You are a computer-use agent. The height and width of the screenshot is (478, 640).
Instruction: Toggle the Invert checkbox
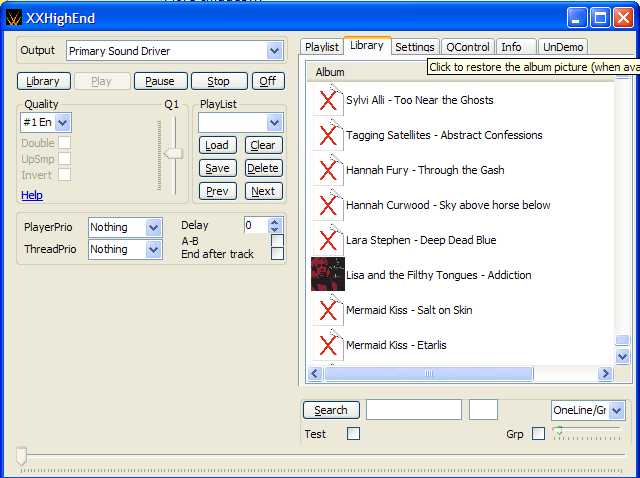pos(64,175)
